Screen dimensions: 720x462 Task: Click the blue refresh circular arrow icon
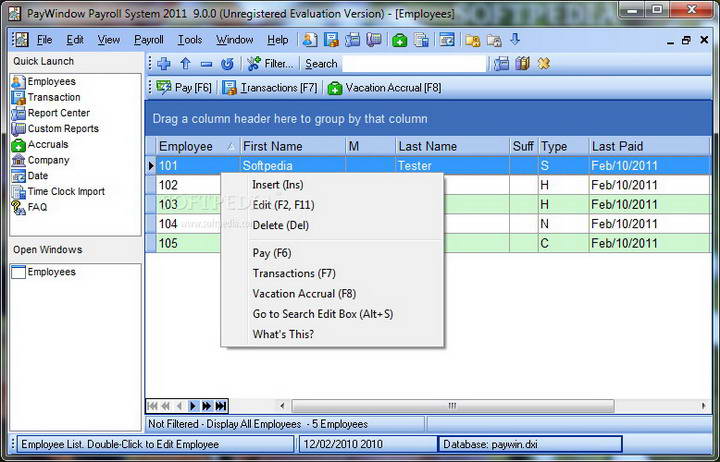(x=227, y=63)
